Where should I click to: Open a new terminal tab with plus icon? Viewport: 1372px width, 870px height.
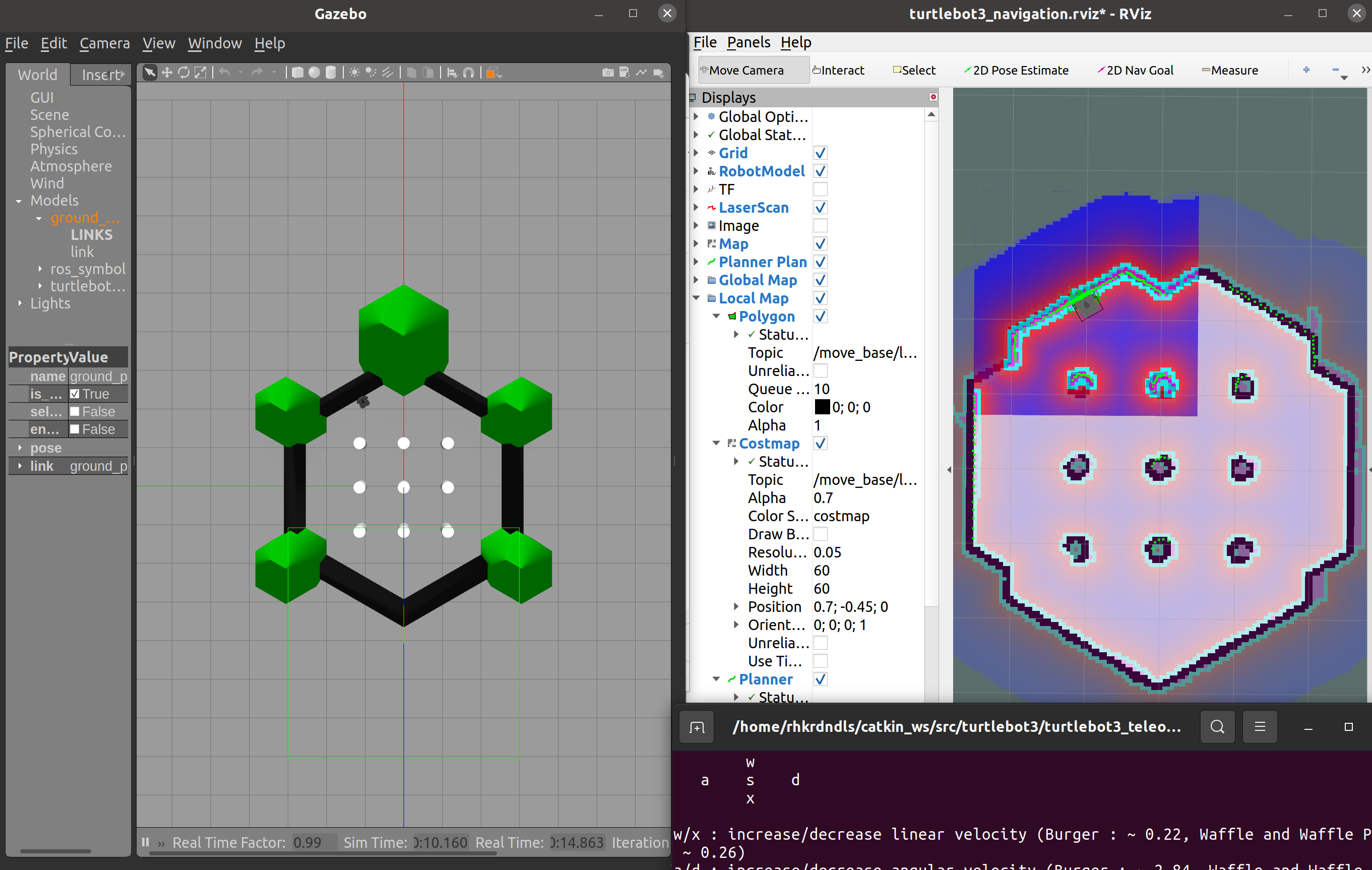pos(697,727)
